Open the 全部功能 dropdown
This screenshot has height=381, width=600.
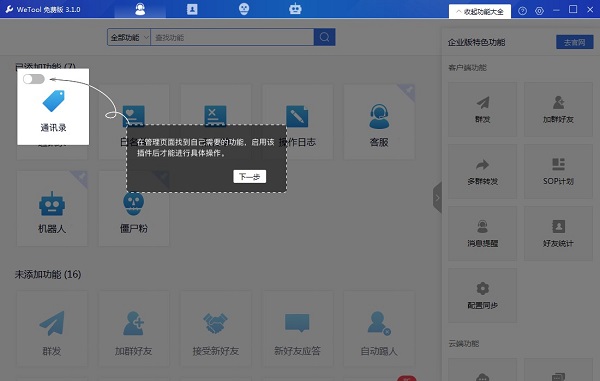pos(129,37)
